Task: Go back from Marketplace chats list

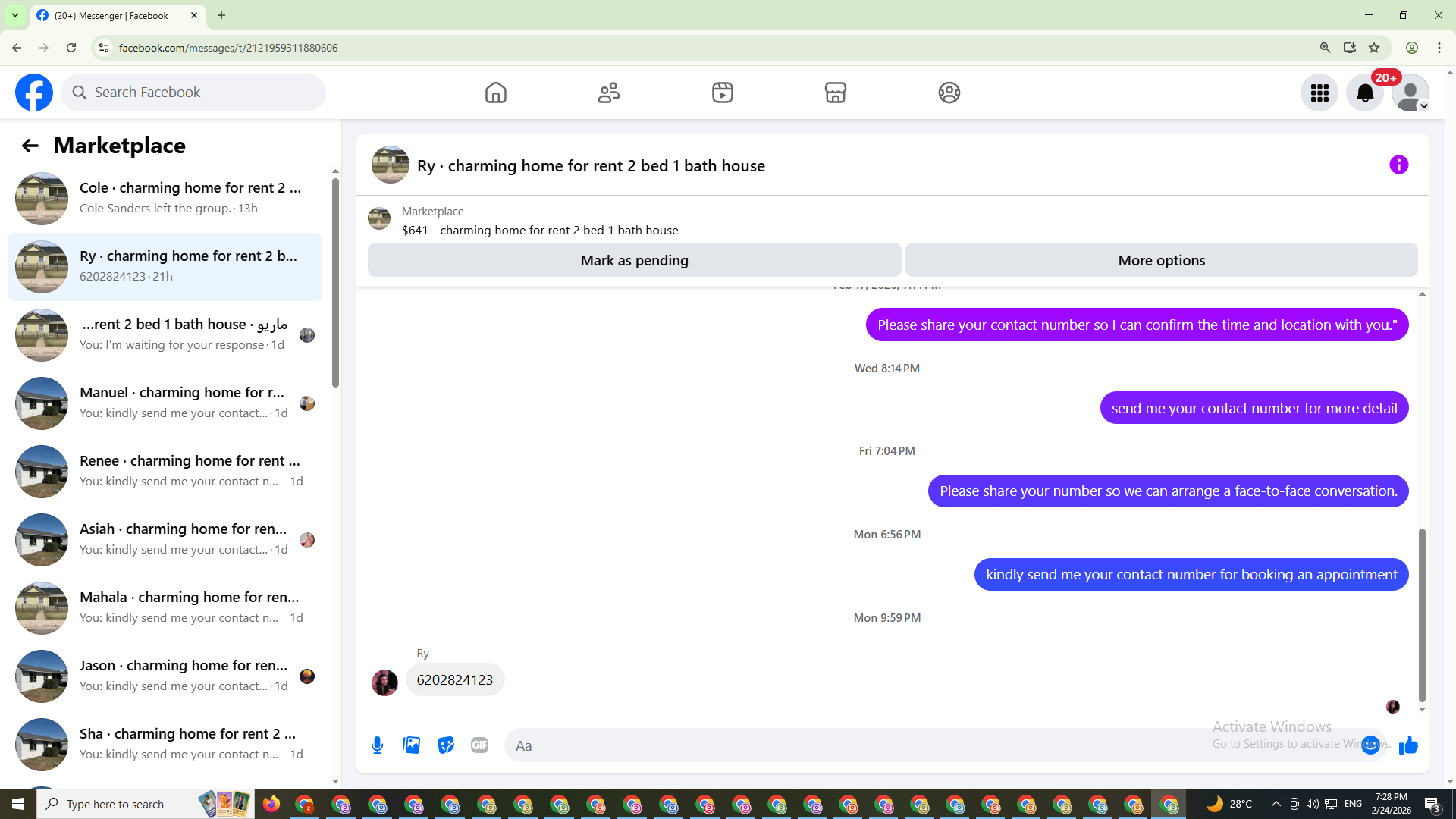Action: tap(30, 146)
